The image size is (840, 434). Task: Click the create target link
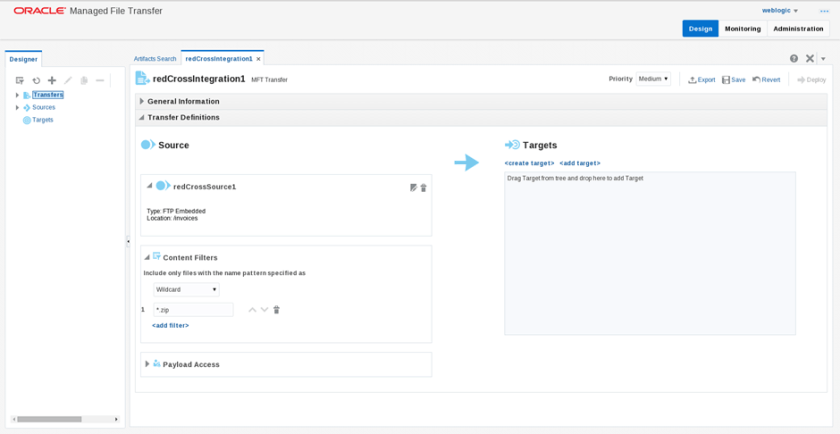click(529, 162)
